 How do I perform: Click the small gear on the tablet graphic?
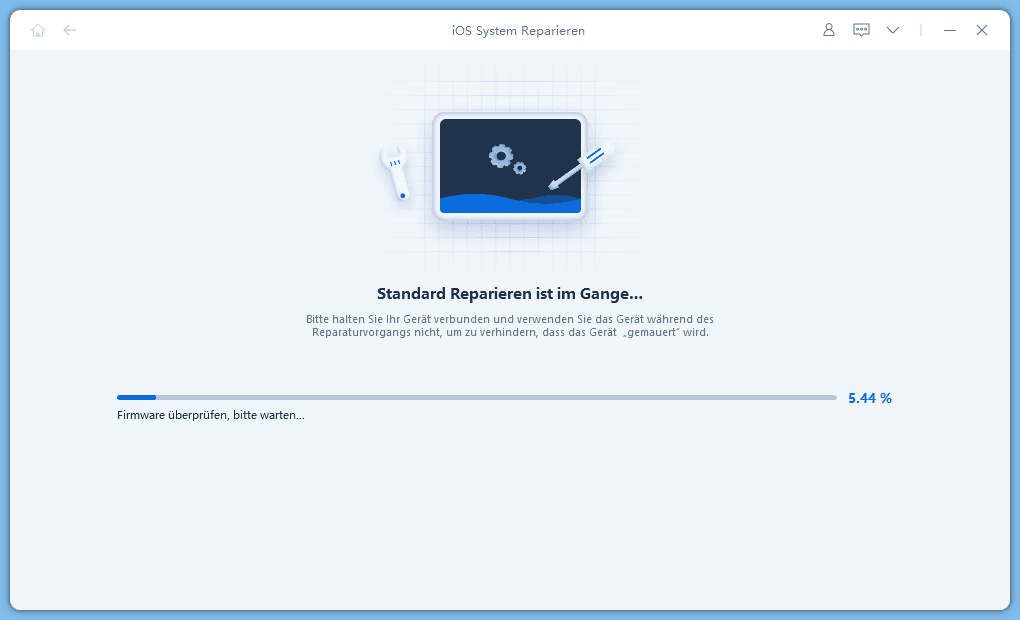coord(520,168)
